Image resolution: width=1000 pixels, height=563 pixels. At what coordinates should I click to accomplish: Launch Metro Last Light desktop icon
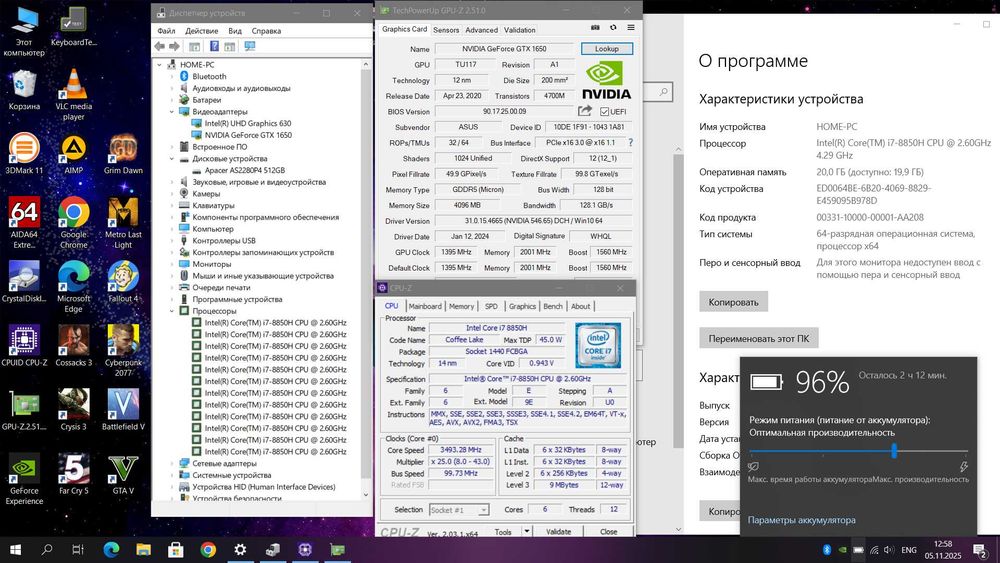pos(123,222)
